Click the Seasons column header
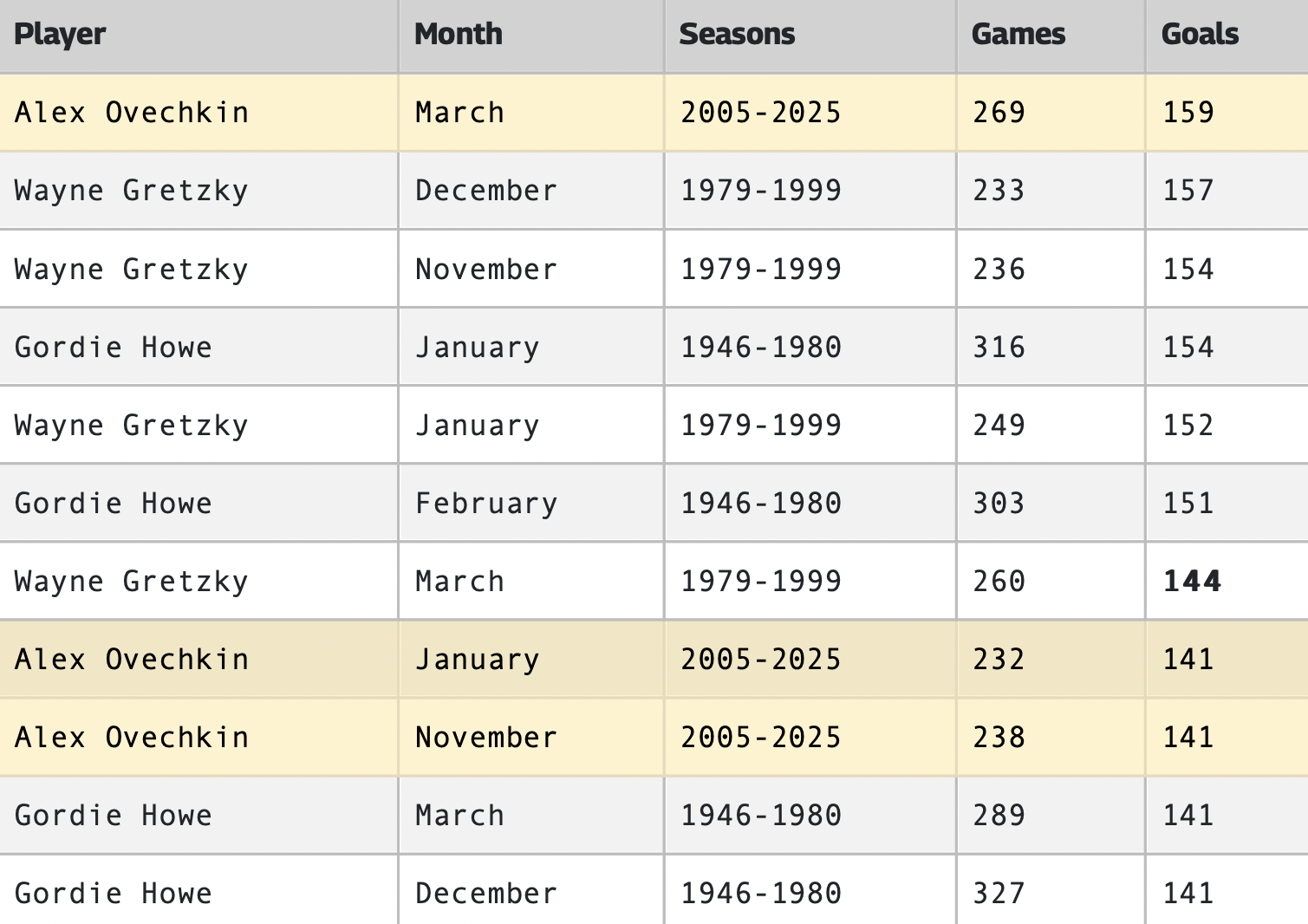Viewport: 1308px width, 924px height. (737, 35)
